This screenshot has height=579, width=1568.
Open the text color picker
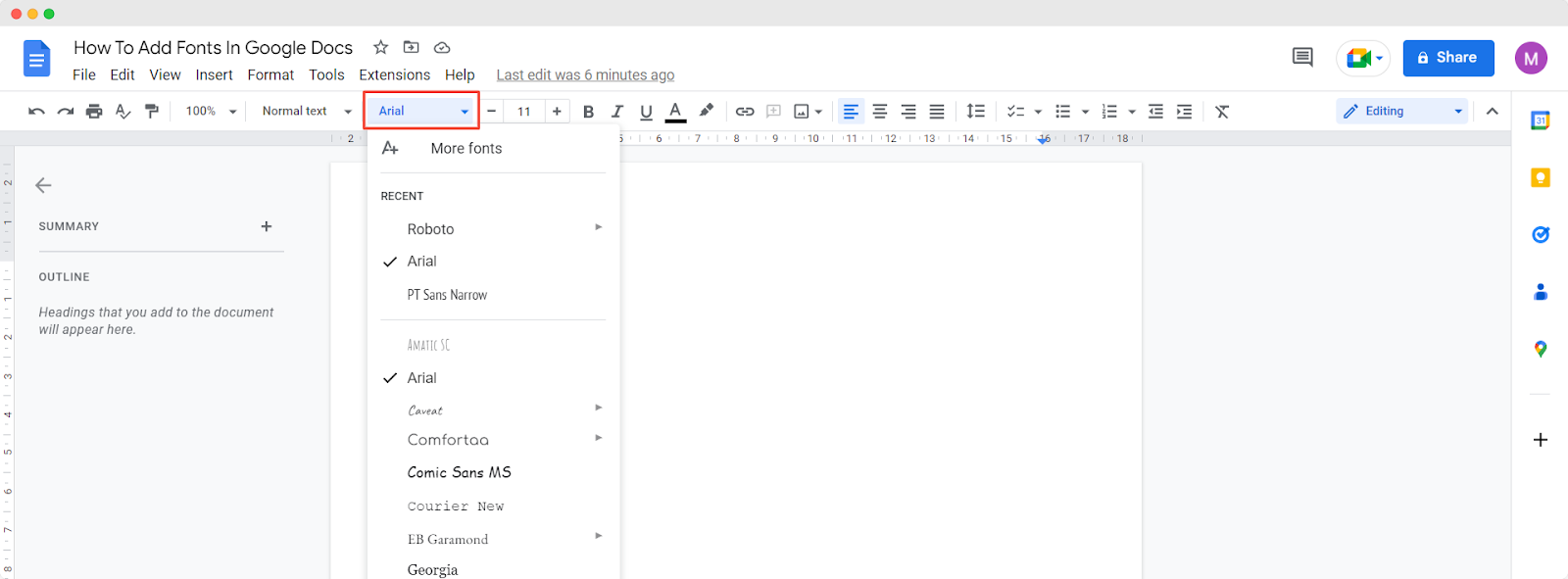point(675,112)
